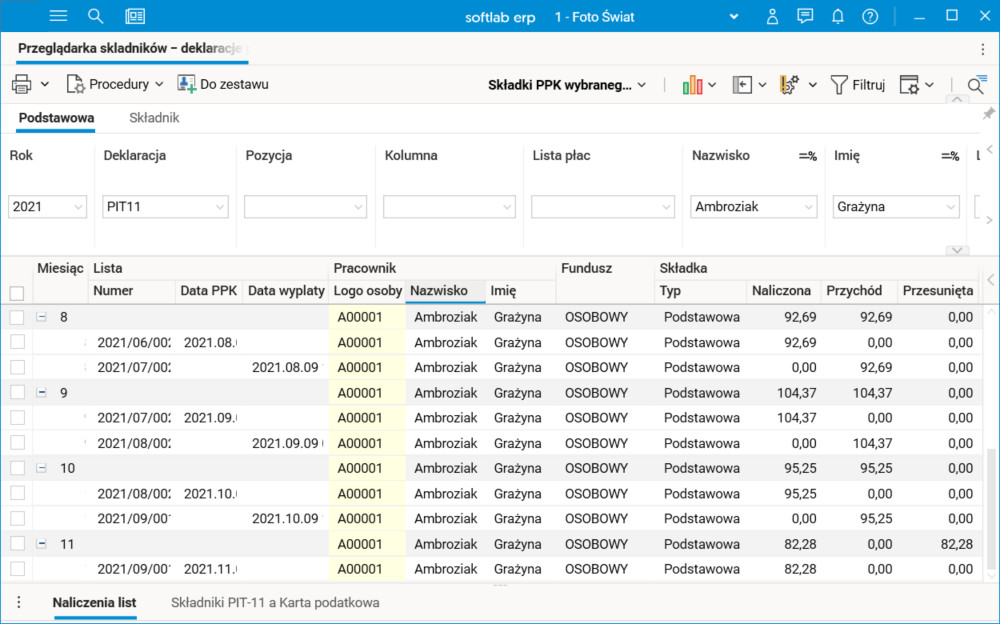Open the chat messages icon
Image resolution: width=1000 pixels, height=624 pixels.
point(805,16)
